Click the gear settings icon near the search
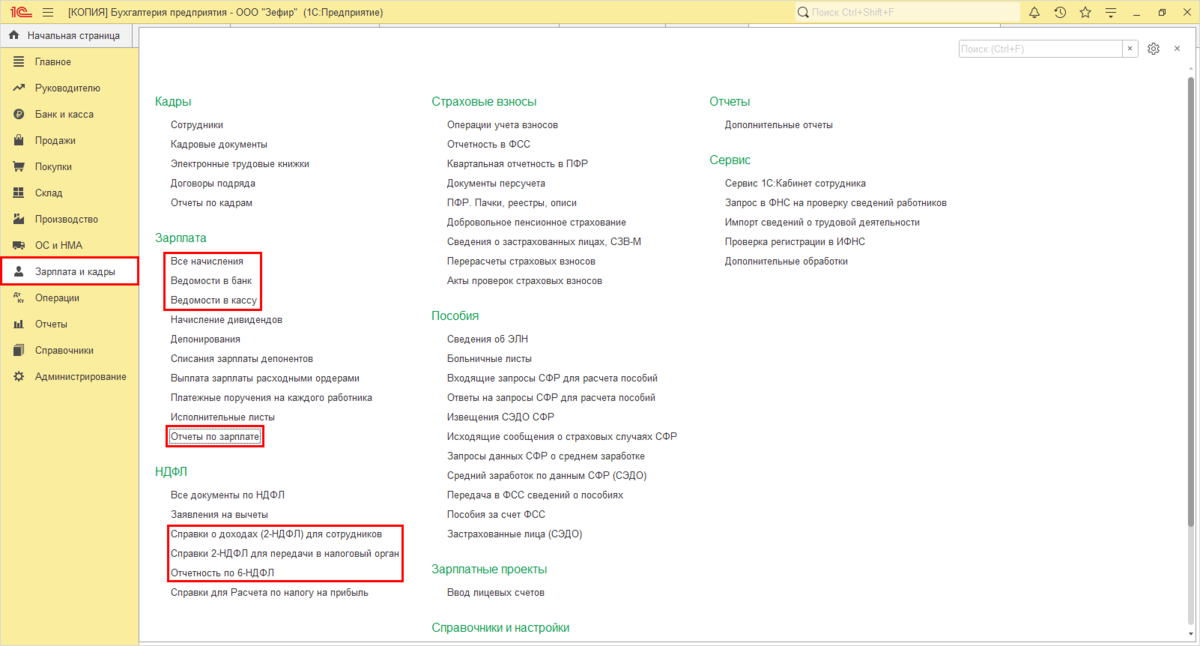 click(x=1153, y=48)
